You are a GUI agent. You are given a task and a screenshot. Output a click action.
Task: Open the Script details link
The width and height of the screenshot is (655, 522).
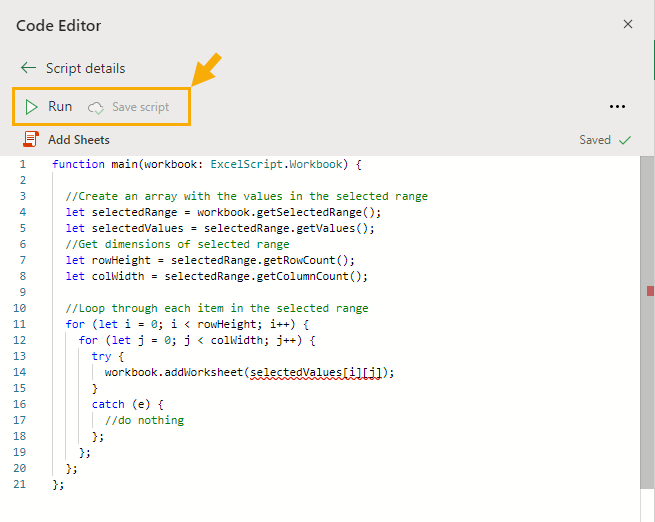click(x=85, y=68)
